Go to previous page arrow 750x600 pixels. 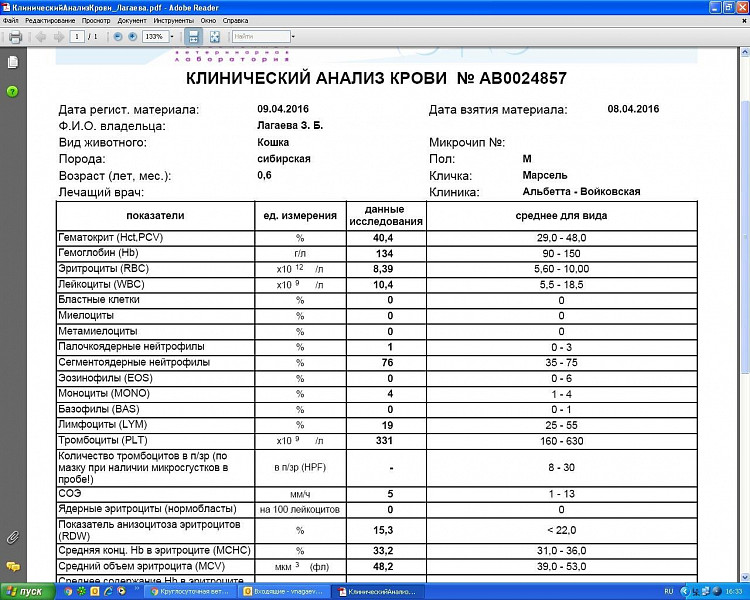pyautogui.click(x=41, y=36)
